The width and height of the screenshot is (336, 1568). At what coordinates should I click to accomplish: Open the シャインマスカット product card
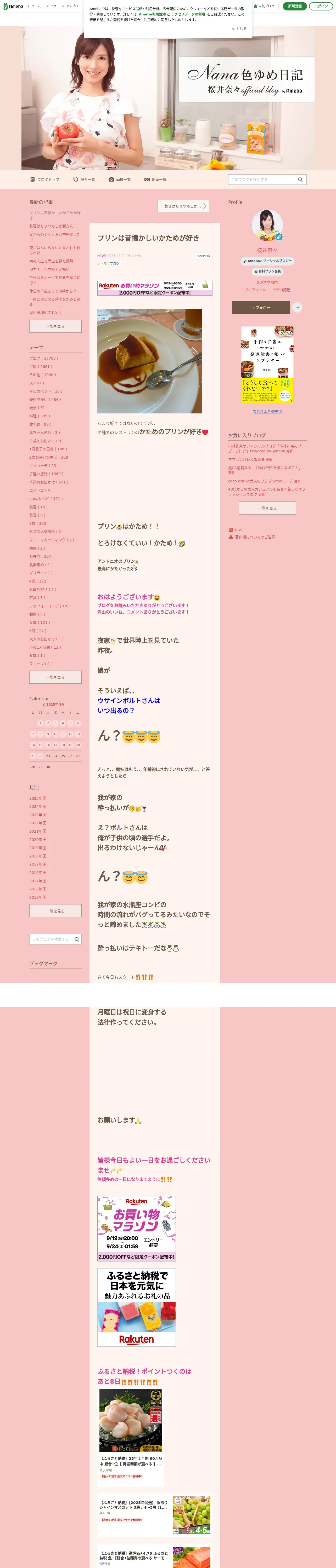pos(155,1515)
